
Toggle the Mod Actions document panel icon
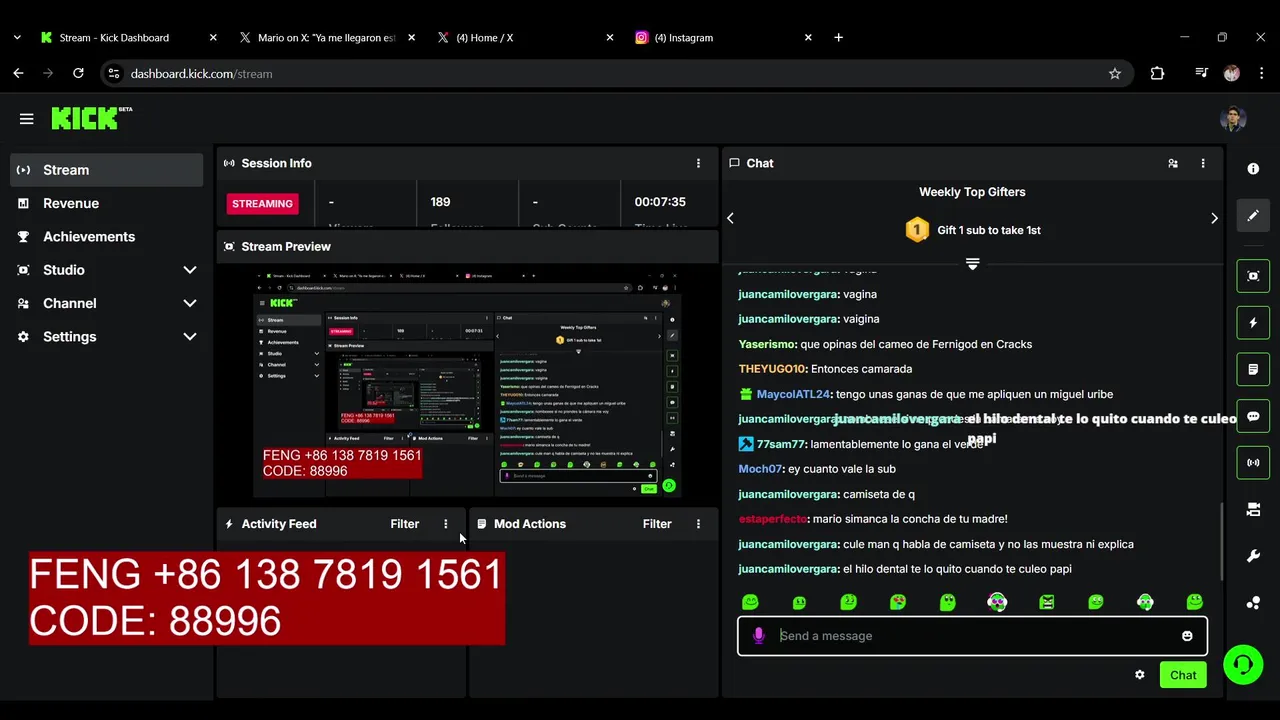tap(1253, 369)
